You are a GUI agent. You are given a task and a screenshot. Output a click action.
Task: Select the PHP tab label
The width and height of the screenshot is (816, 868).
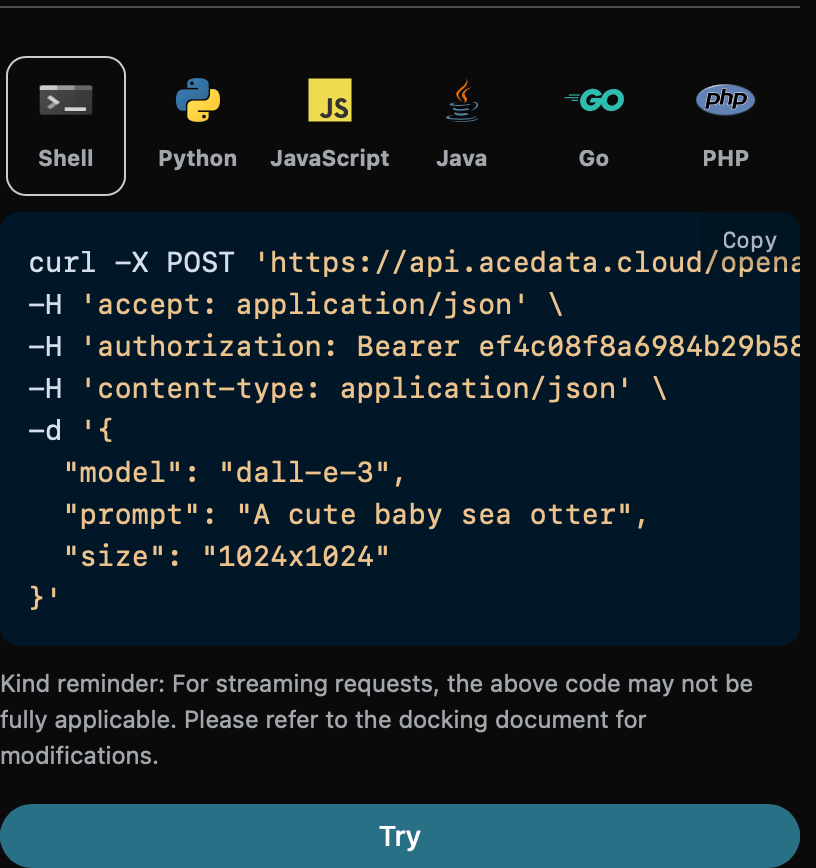pyautogui.click(x=725, y=158)
